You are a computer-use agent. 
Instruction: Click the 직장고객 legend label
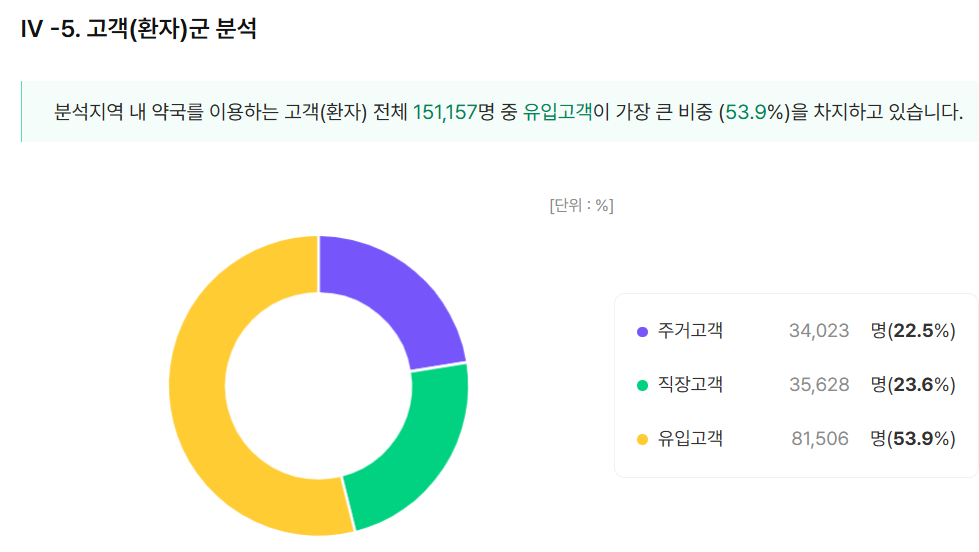click(690, 384)
